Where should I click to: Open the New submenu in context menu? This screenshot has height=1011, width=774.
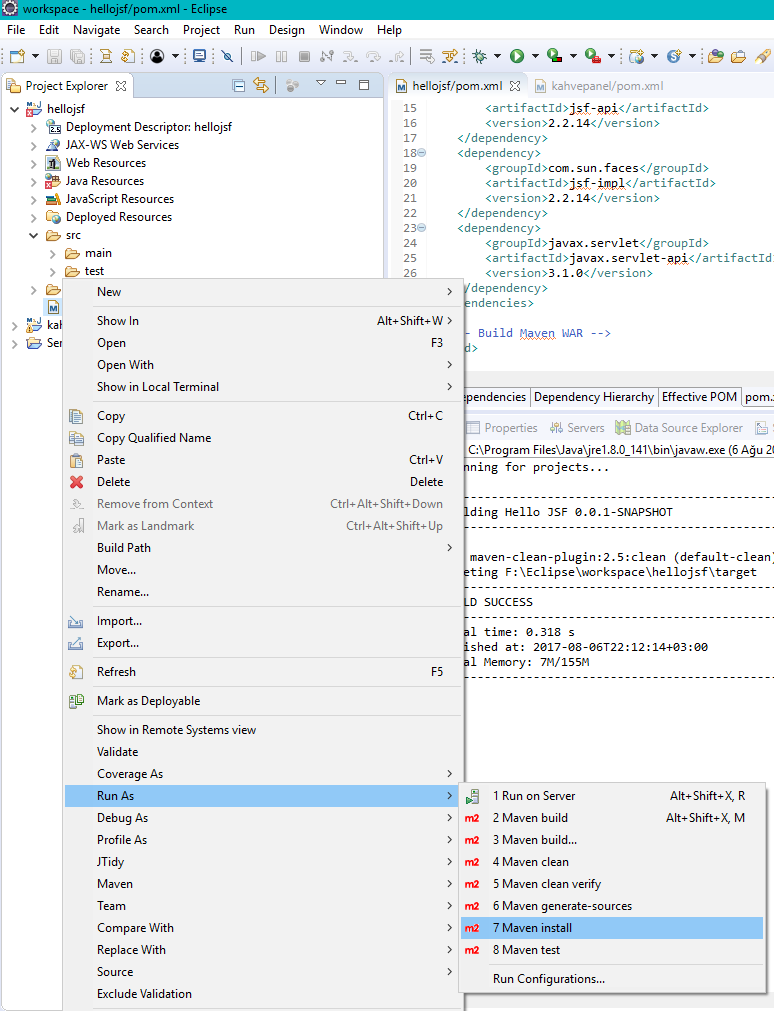click(264, 292)
